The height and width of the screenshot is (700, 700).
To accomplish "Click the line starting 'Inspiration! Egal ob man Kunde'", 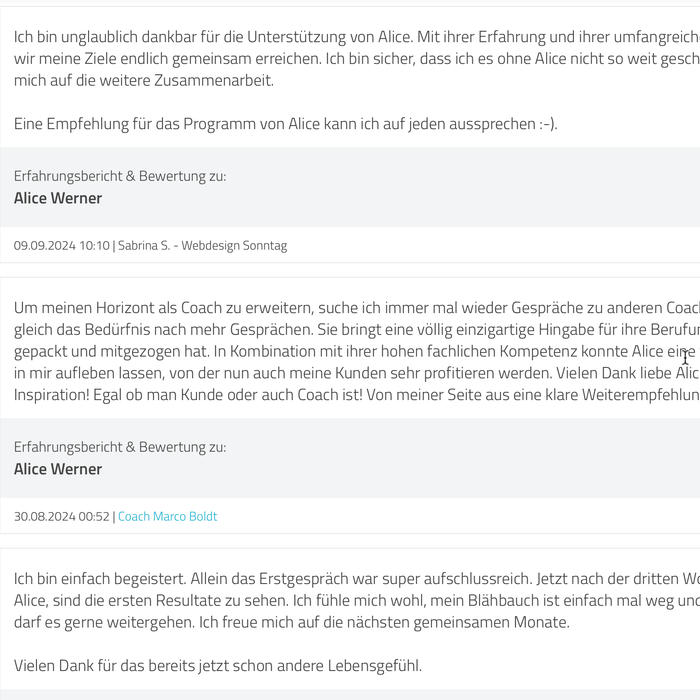I will click(357, 395).
